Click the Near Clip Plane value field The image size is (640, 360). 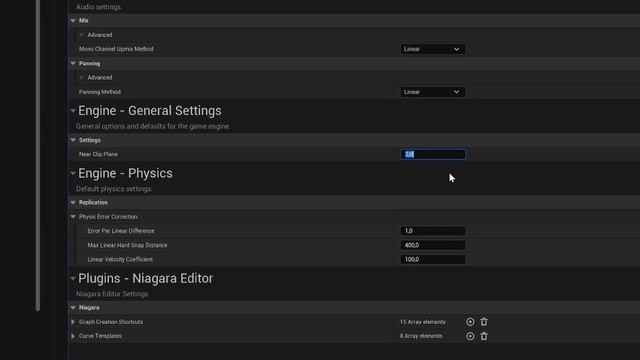(433, 154)
